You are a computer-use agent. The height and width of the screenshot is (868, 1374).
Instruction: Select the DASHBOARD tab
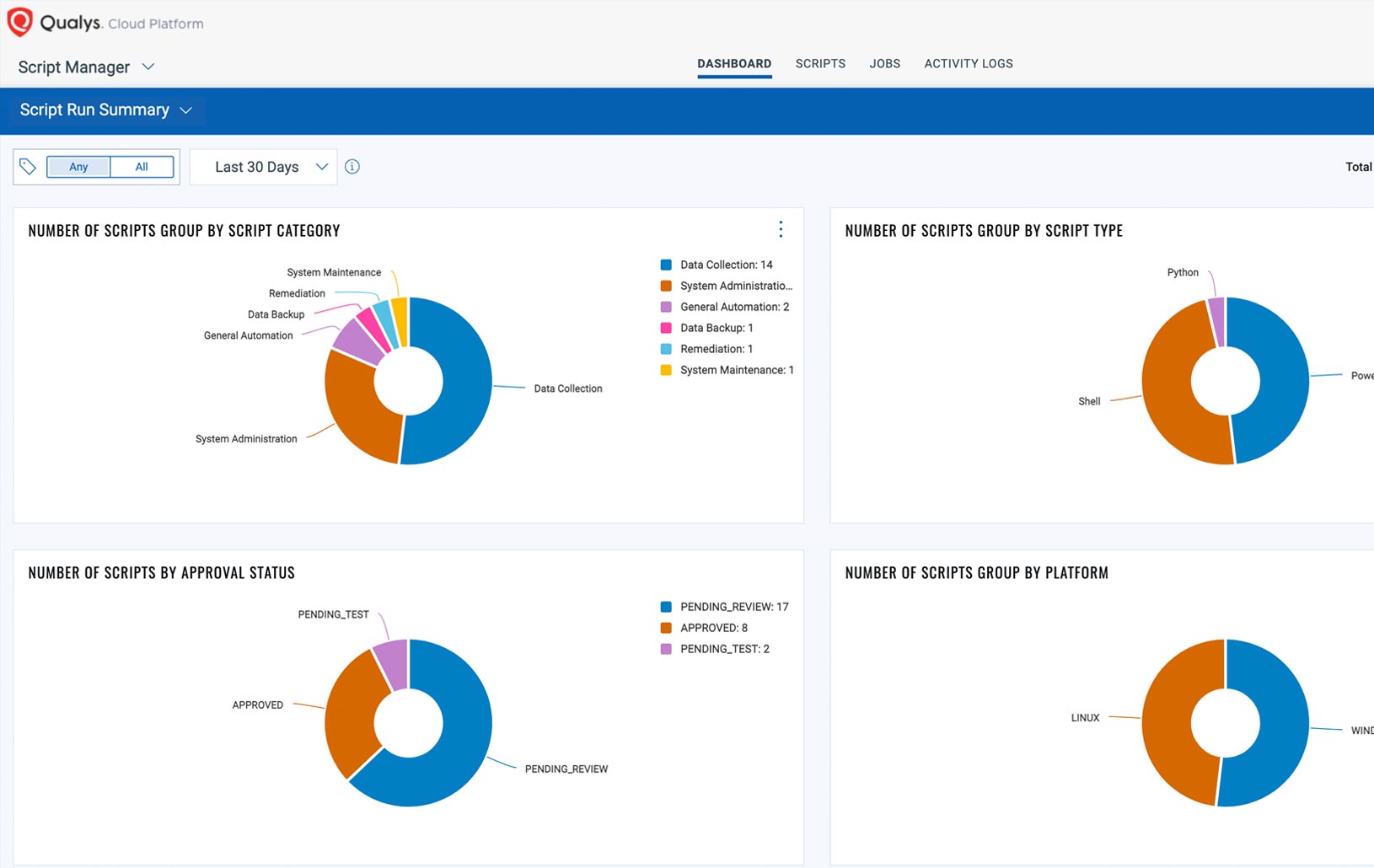point(733,63)
